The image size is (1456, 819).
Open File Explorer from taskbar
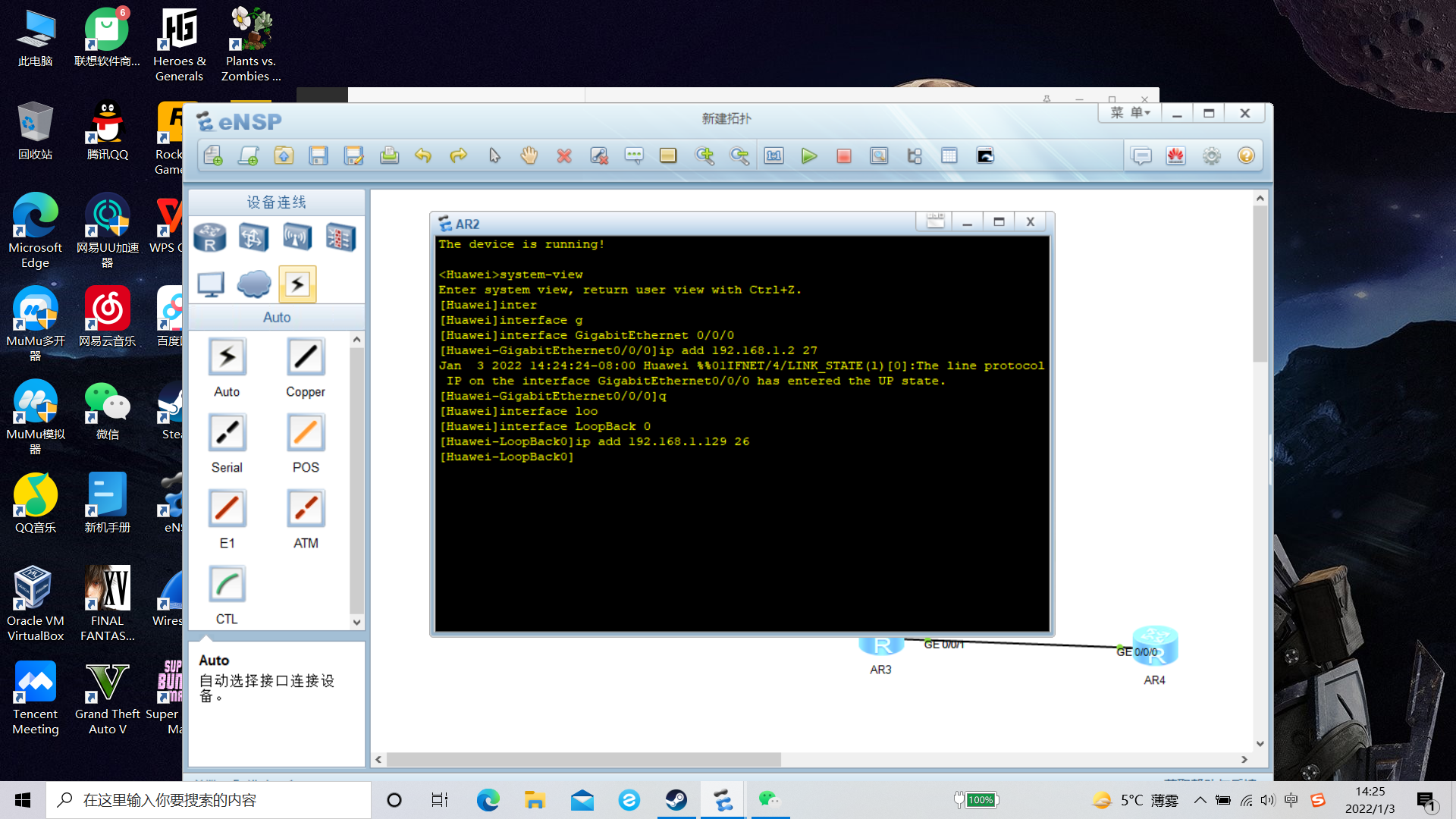click(x=535, y=800)
